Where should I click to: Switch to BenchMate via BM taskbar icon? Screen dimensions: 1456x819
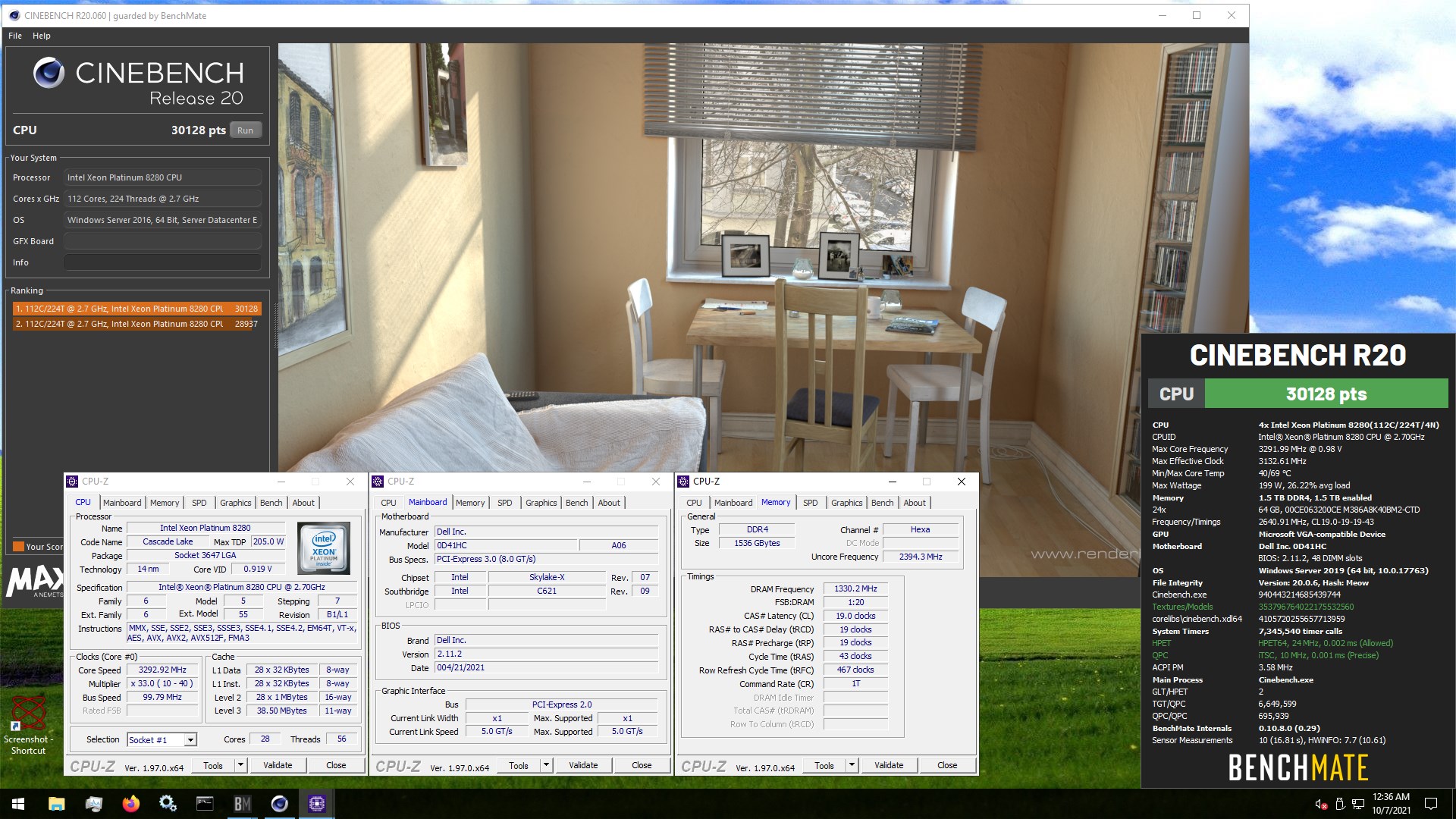pyautogui.click(x=242, y=804)
